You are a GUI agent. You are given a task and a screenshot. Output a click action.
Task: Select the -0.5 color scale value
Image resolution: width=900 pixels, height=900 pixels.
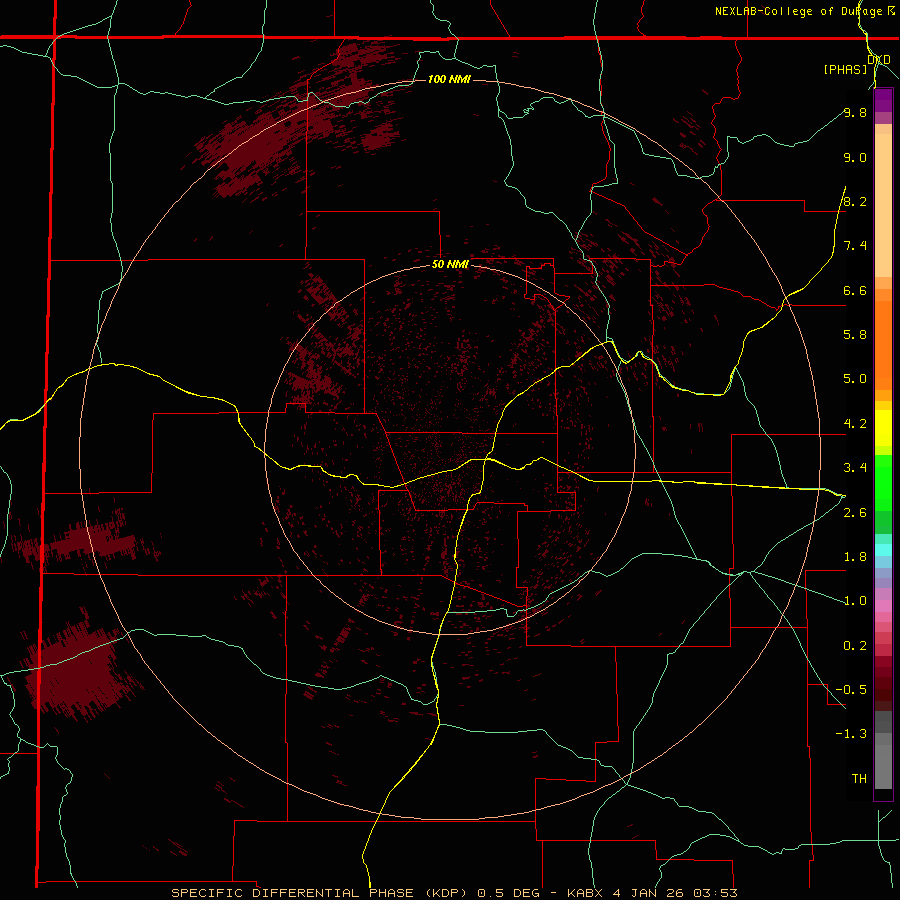coord(851,690)
